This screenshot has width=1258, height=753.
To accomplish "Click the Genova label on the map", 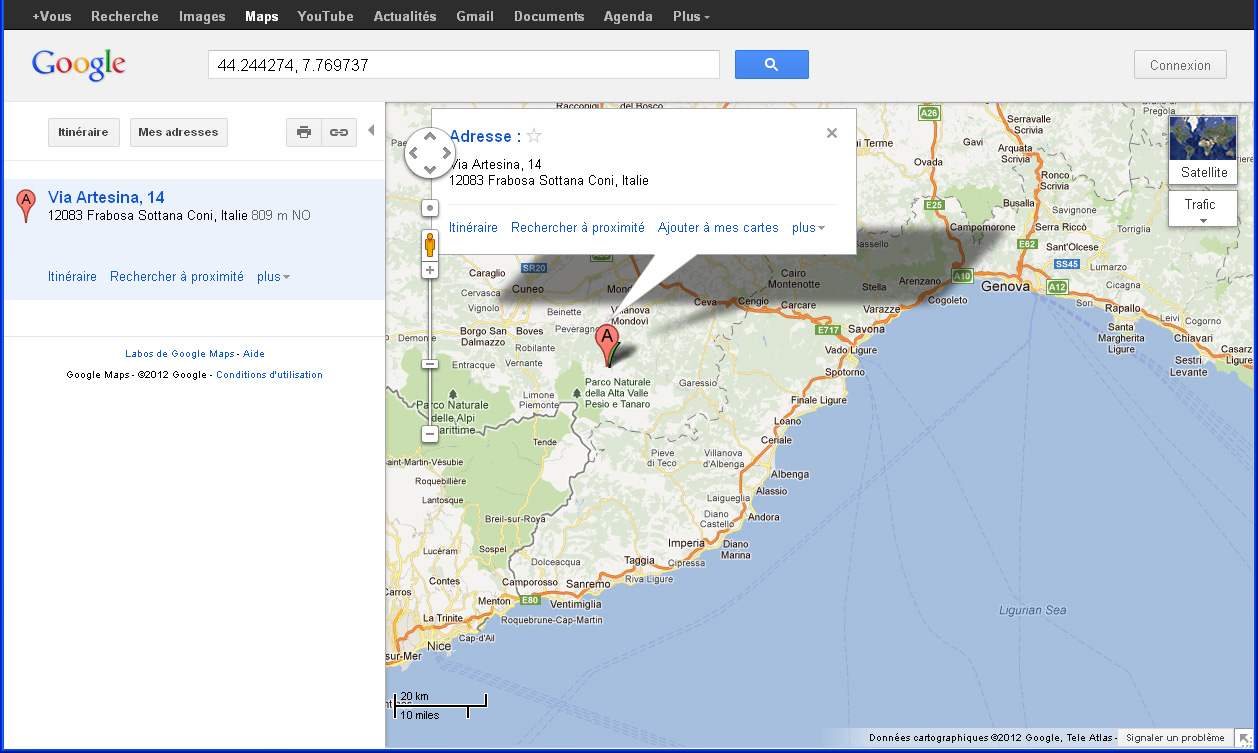I will click(1005, 286).
